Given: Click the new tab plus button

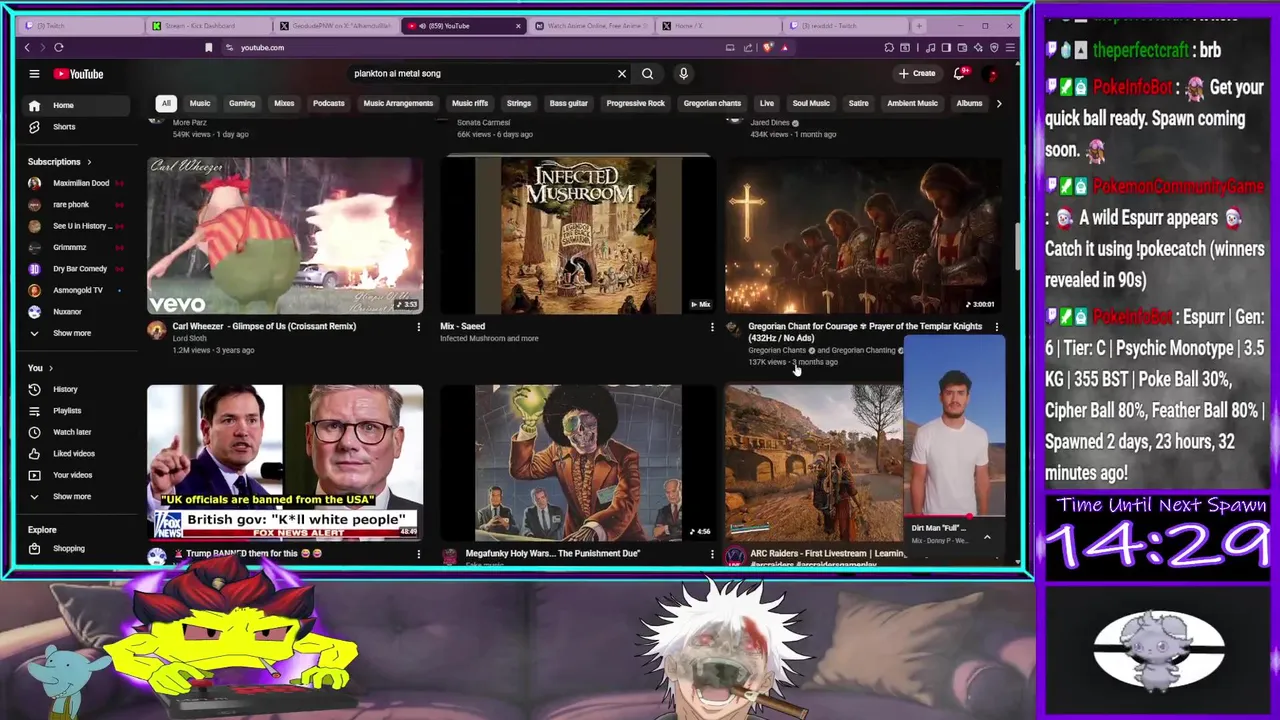Looking at the screenshot, I should [x=921, y=25].
